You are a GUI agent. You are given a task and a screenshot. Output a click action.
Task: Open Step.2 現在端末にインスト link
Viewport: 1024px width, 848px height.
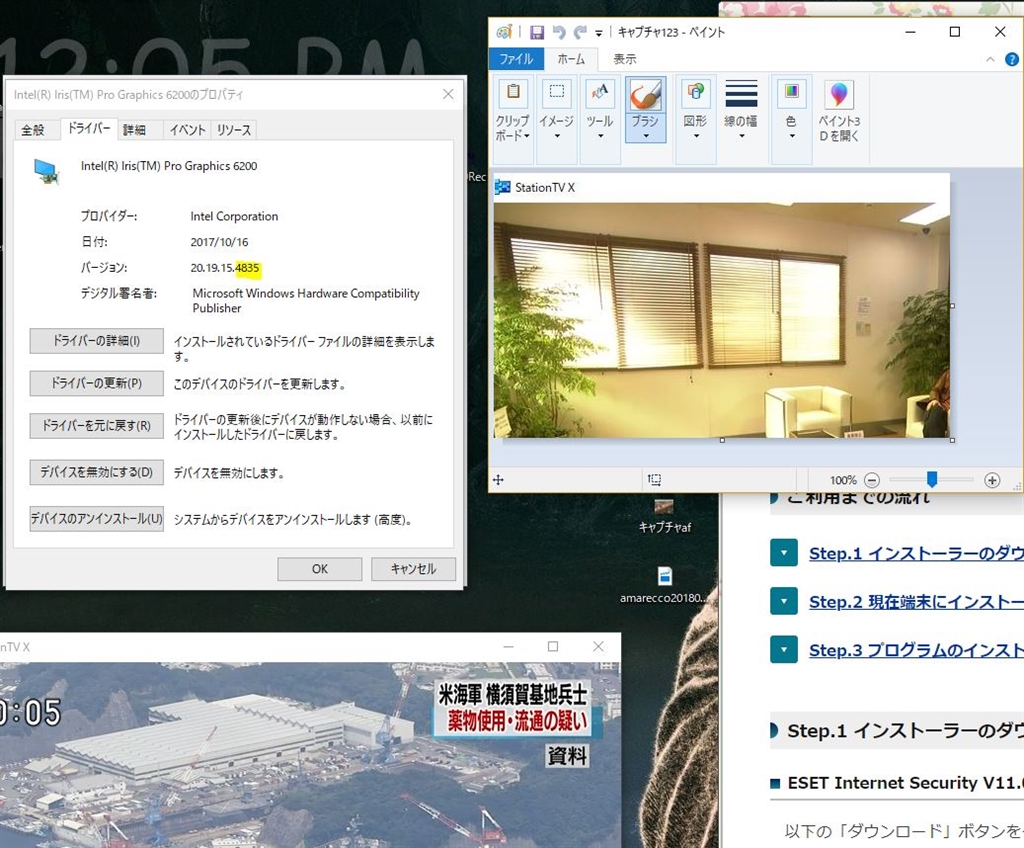click(x=916, y=602)
